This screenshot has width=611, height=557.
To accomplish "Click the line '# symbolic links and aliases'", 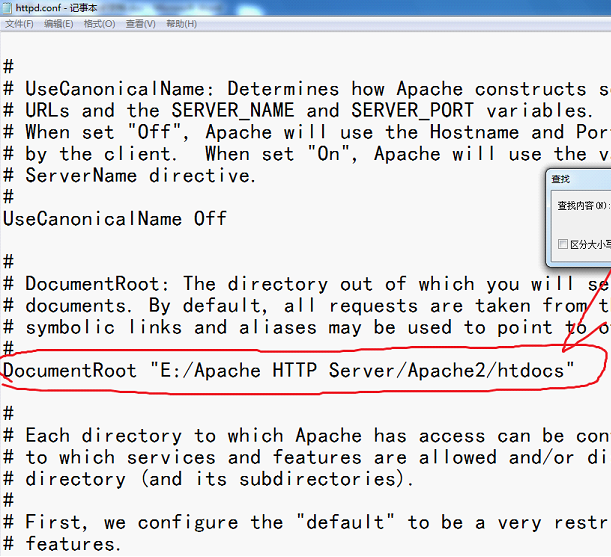I will (x=307, y=327).
